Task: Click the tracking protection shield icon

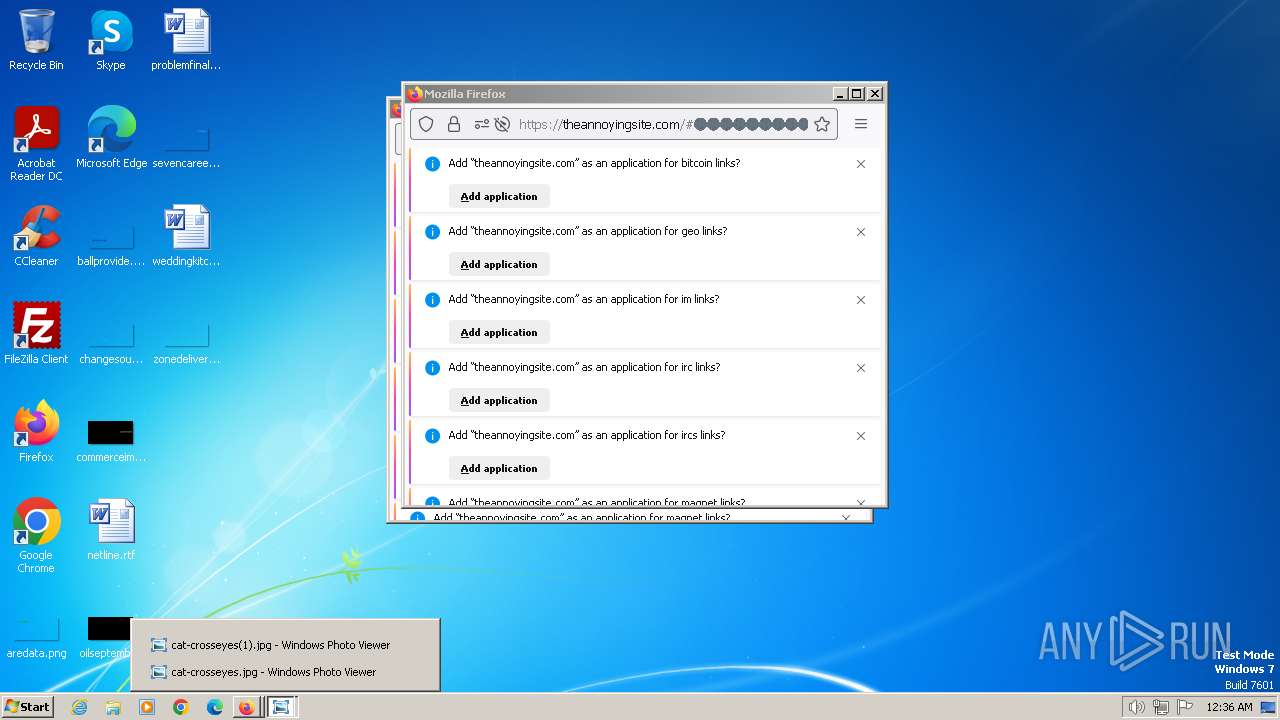Action: coord(426,124)
